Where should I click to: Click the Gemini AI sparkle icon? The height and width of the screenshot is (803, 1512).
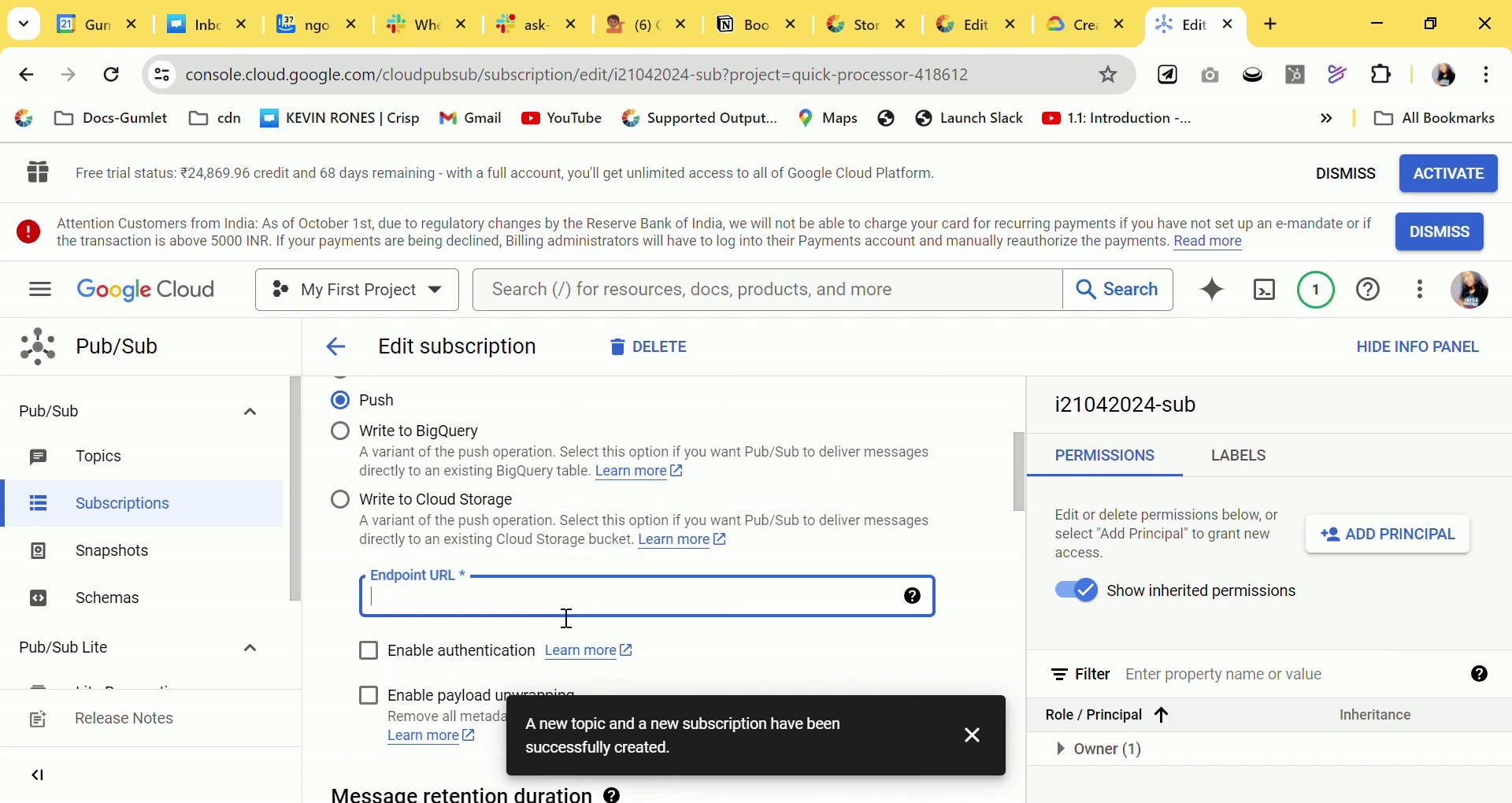click(1212, 290)
